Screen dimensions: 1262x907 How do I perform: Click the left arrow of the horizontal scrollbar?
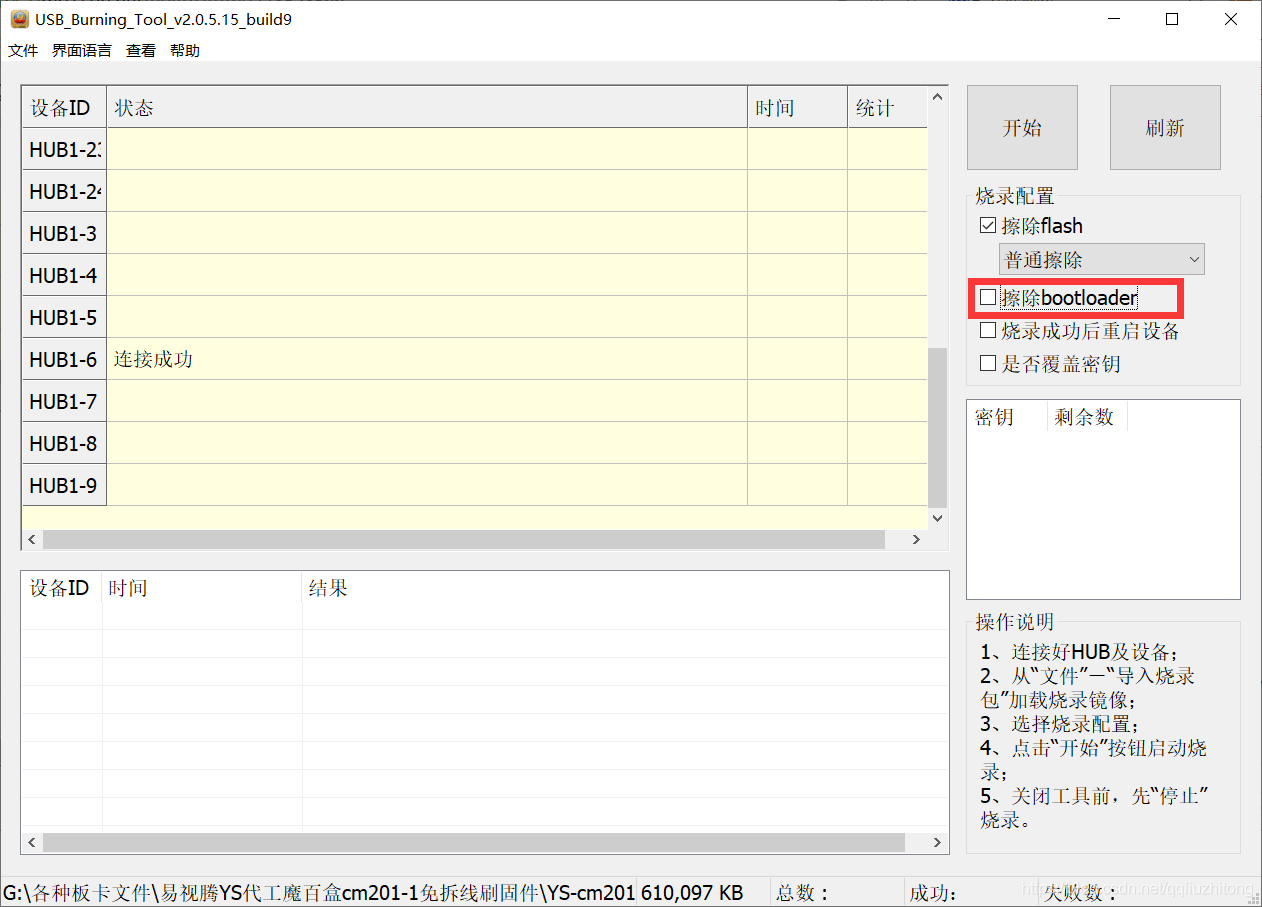click(31, 539)
